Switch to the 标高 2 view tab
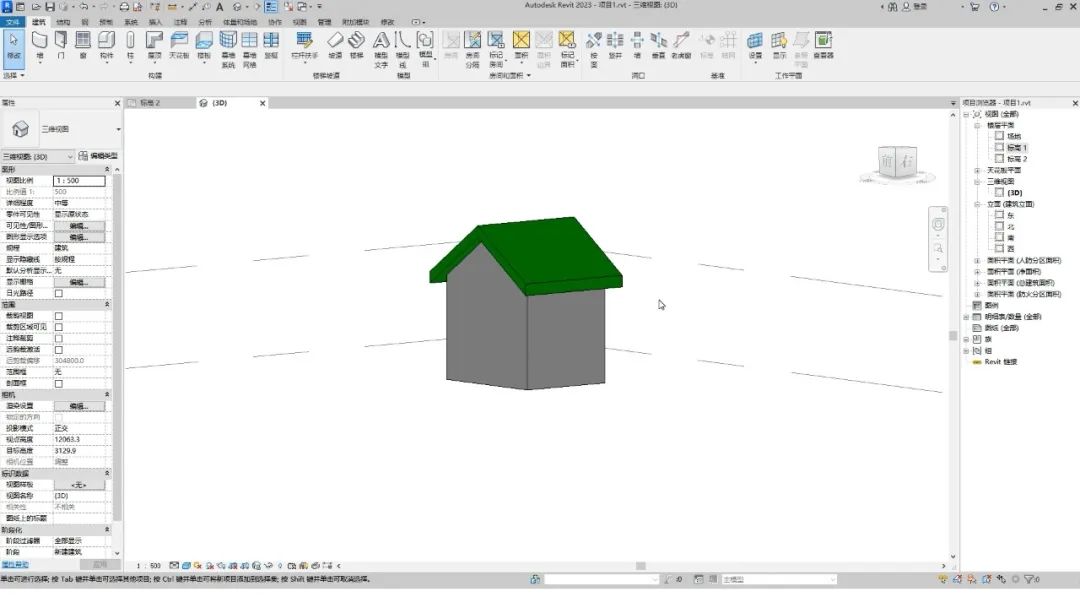Screen dimensions: 1080x608 [161, 103]
